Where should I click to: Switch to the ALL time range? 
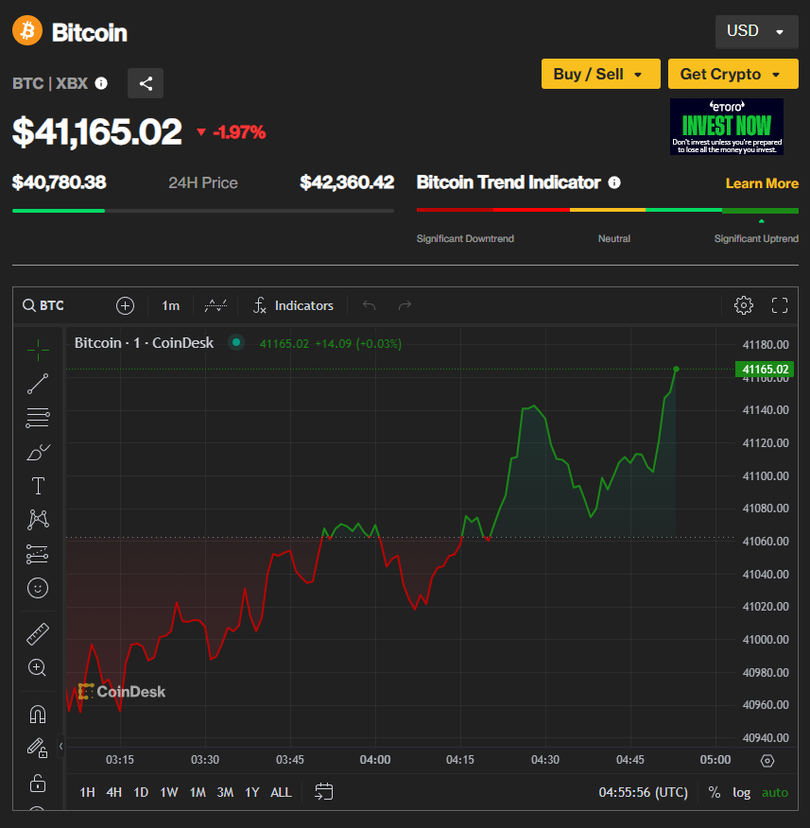[281, 792]
